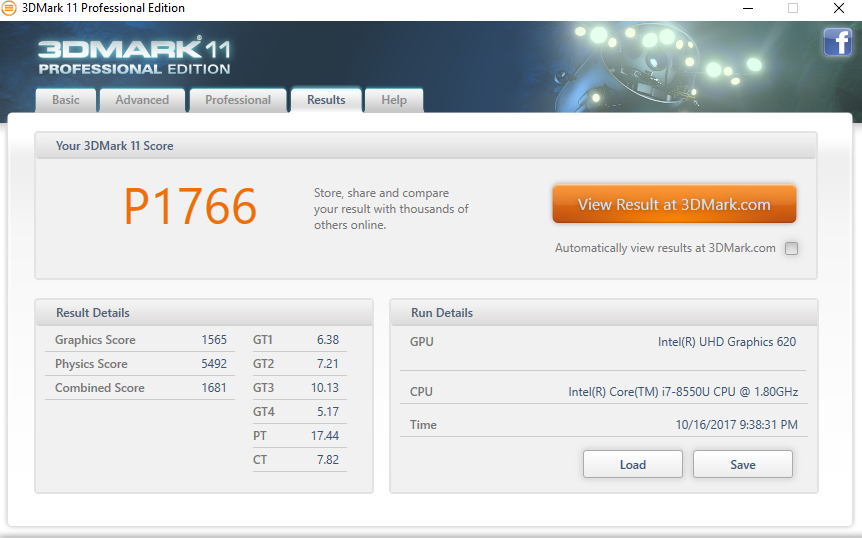Click the Facebook icon in the header
The width and height of the screenshot is (862, 538).
click(837, 42)
